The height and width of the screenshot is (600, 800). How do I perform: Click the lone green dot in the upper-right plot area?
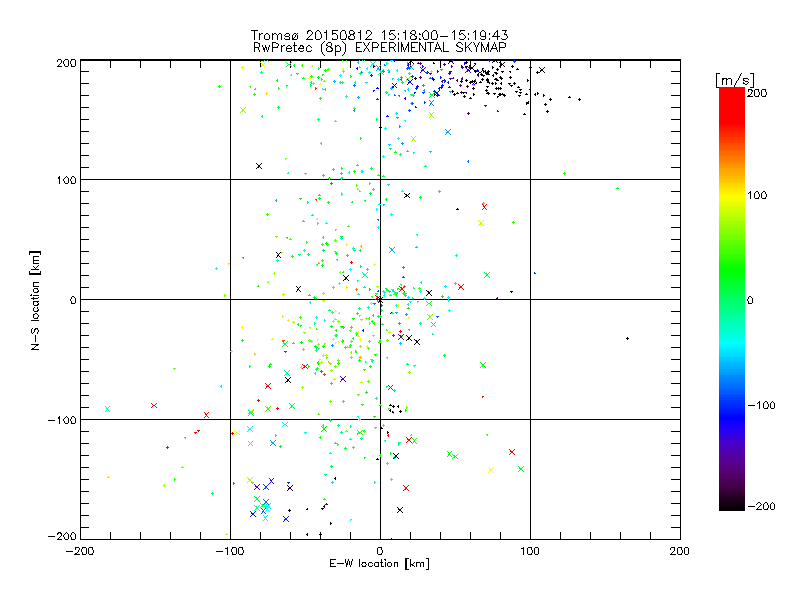[617, 188]
